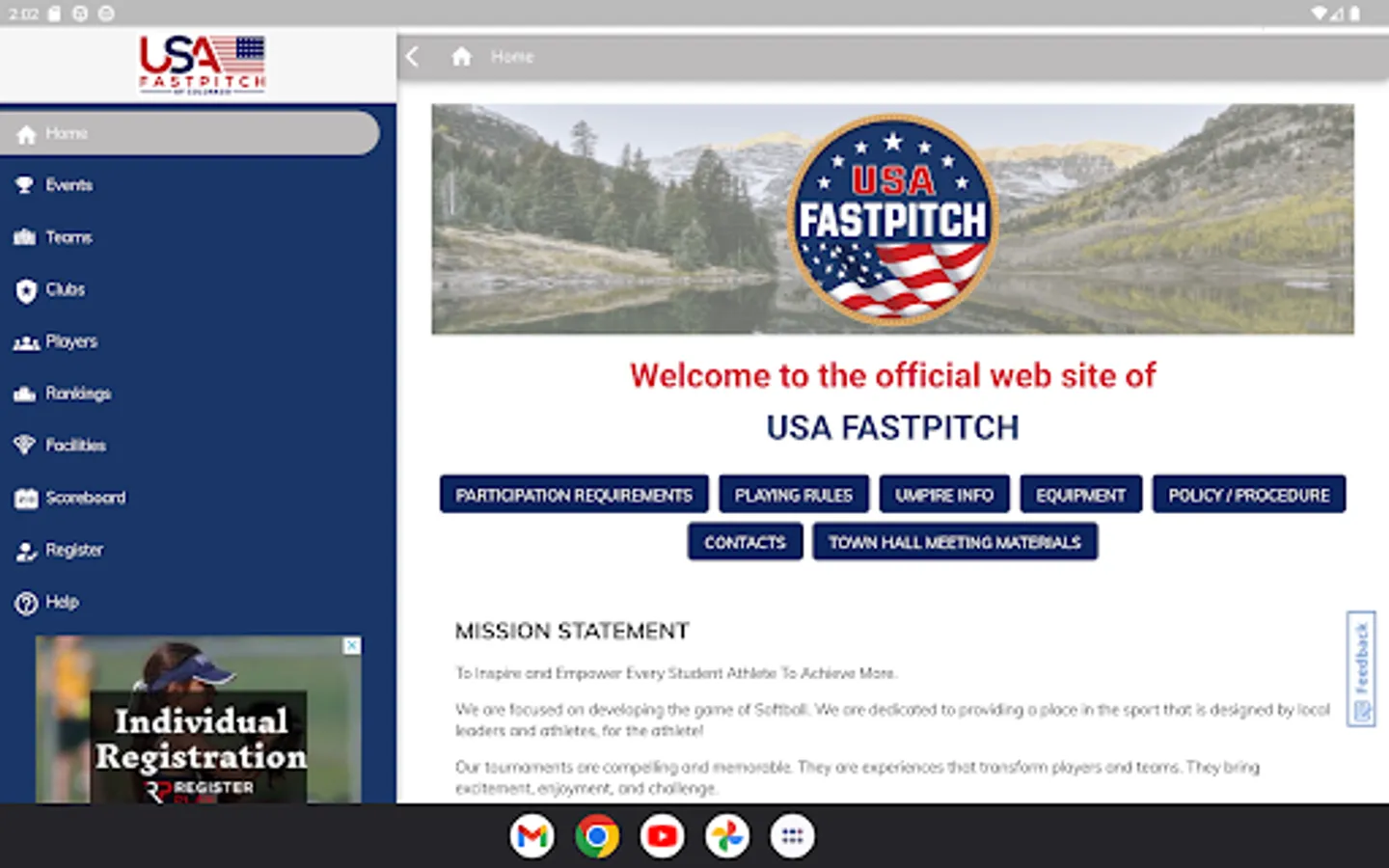1389x868 pixels.
Task: Click the trophy icon beside Events
Action: (x=25, y=185)
